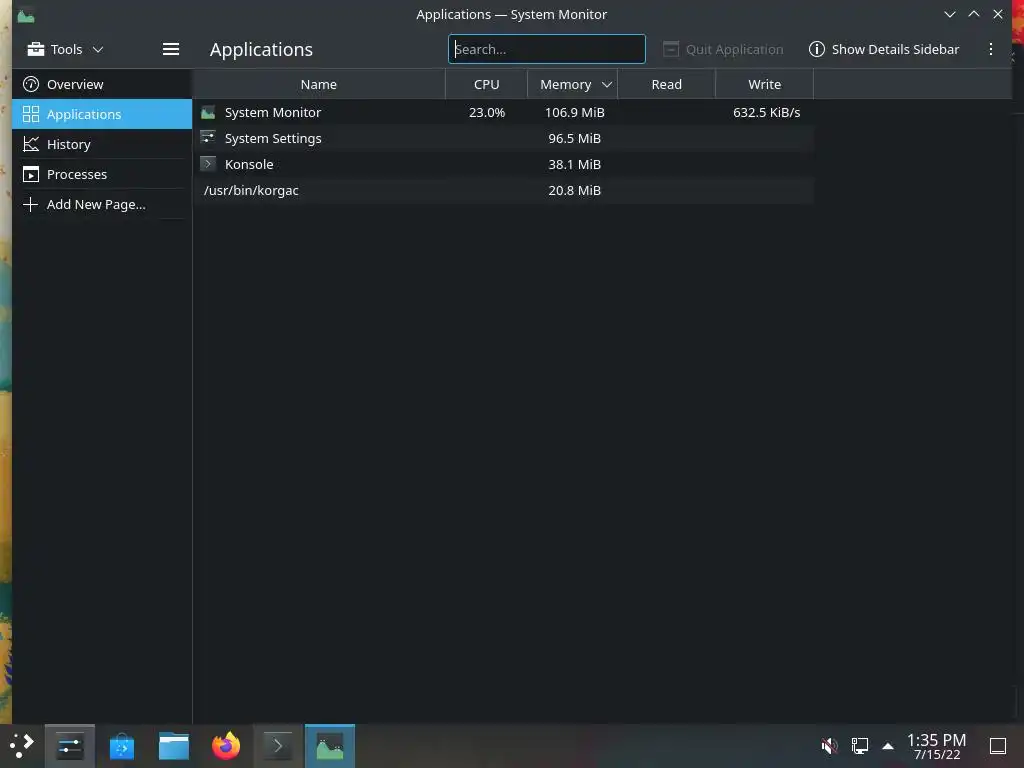The width and height of the screenshot is (1024, 768).
Task: Click the 632.5 KiB/s write value
Action: [766, 112]
